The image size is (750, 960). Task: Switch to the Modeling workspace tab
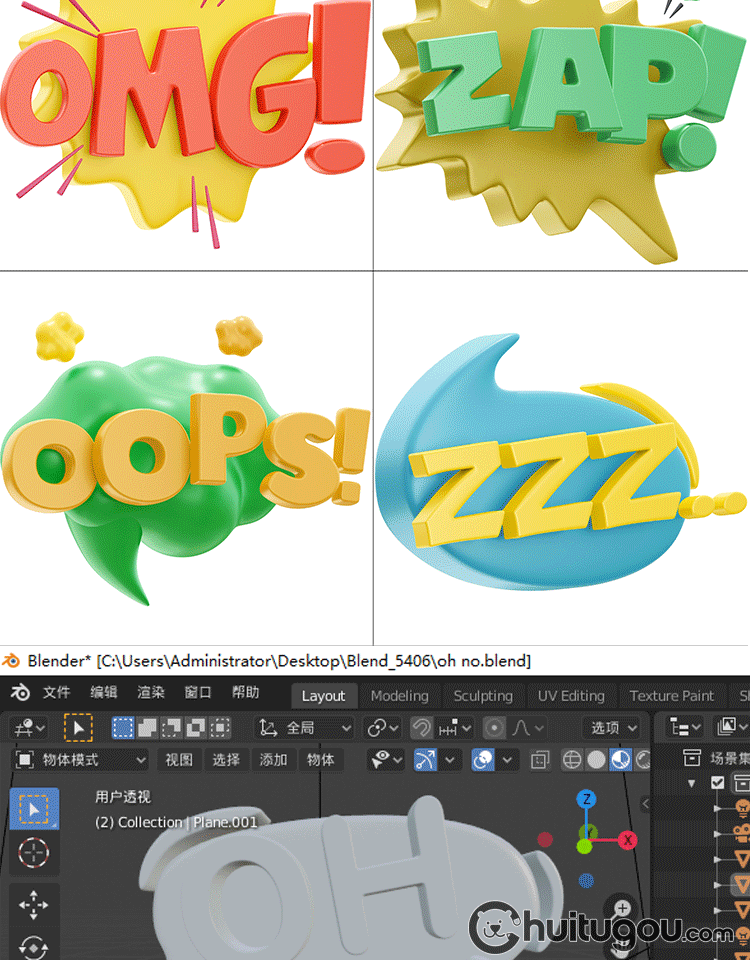[399, 696]
